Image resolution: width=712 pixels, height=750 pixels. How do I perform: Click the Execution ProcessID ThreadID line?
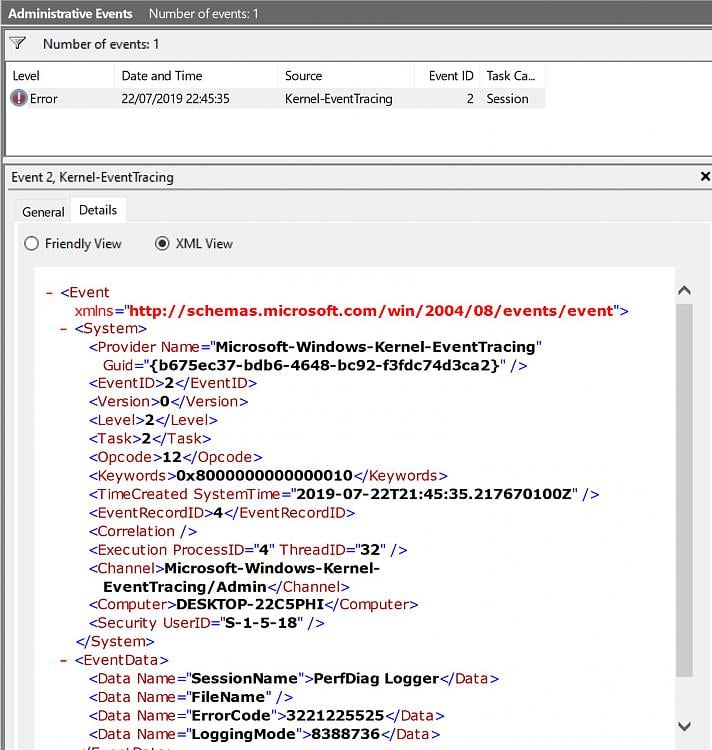click(248, 550)
